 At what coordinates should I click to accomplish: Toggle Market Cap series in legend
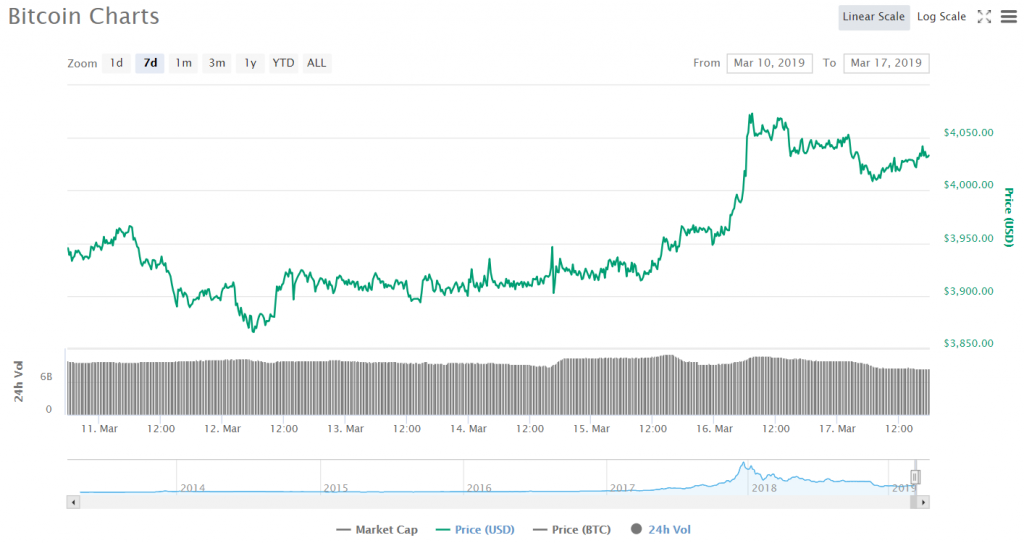pos(377,530)
